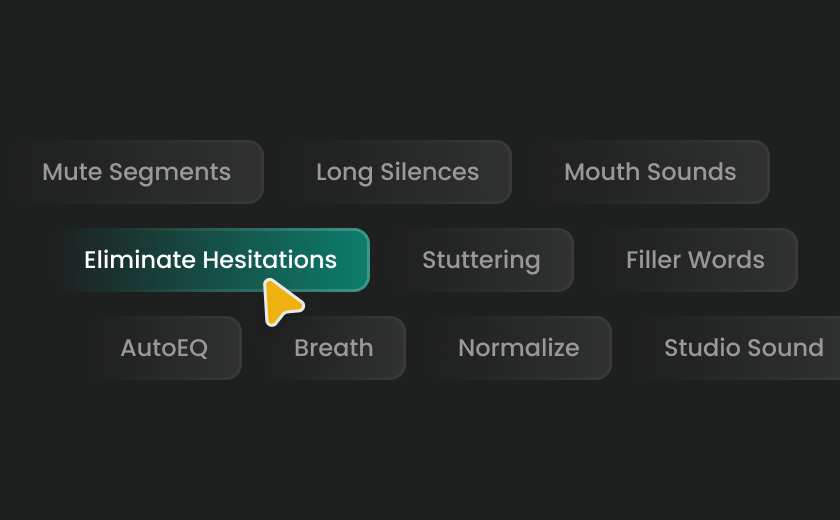Click the Filler Words label
The image size is (840, 520).
click(x=695, y=260)
